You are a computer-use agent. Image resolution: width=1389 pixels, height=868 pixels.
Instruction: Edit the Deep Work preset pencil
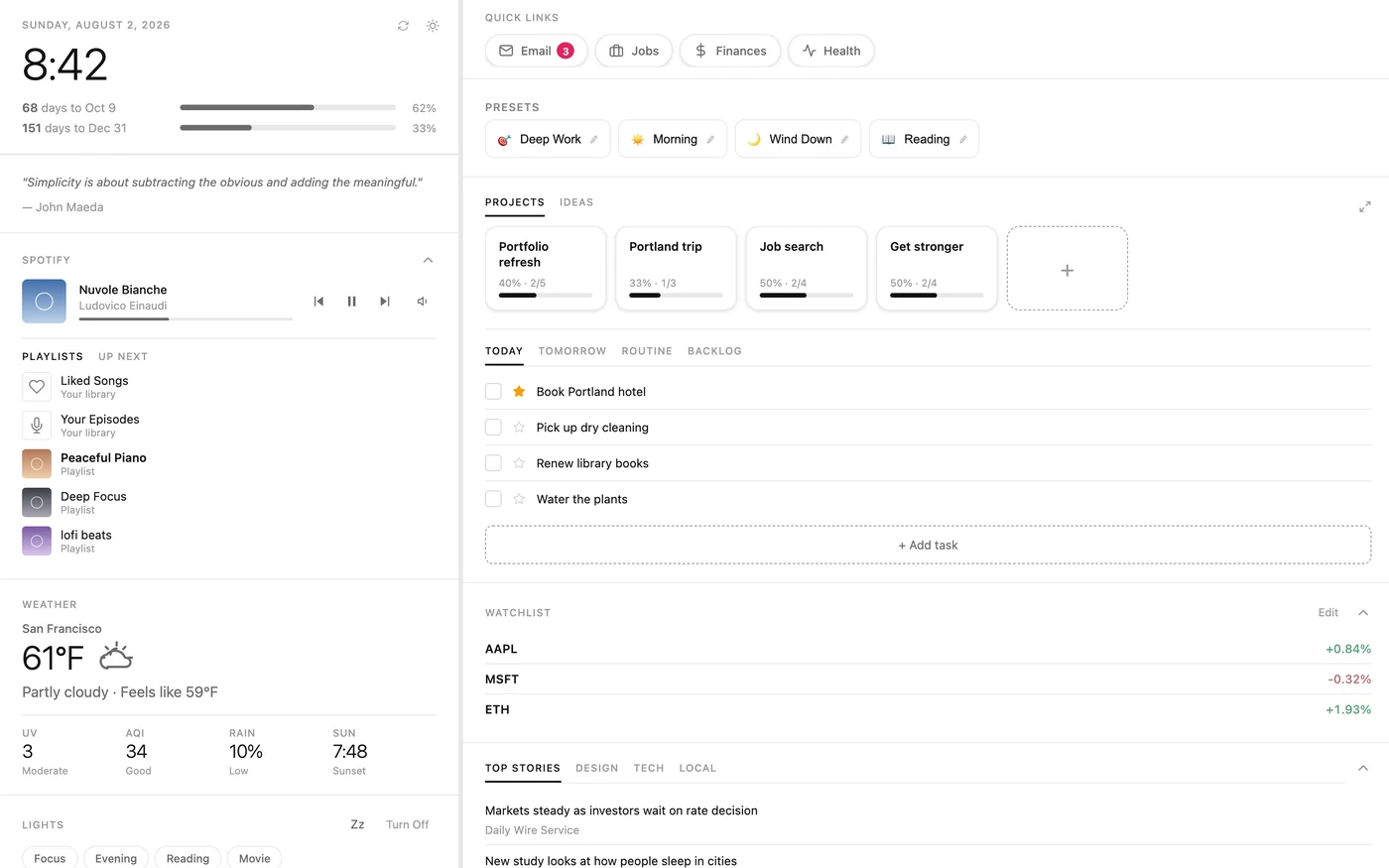[593, 140]
